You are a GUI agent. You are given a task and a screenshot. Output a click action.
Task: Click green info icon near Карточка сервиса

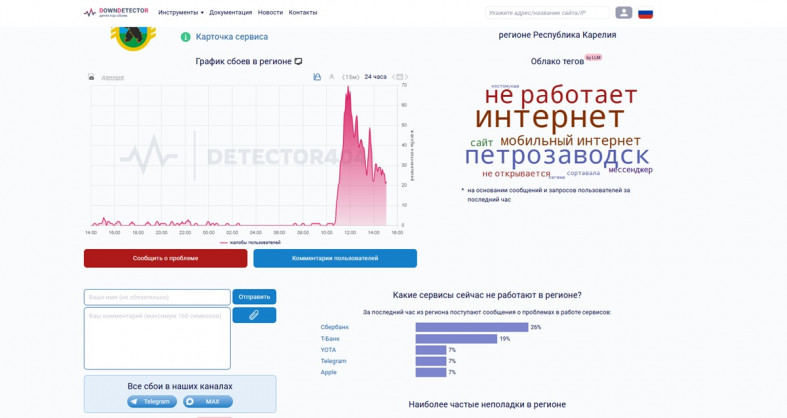186,37
